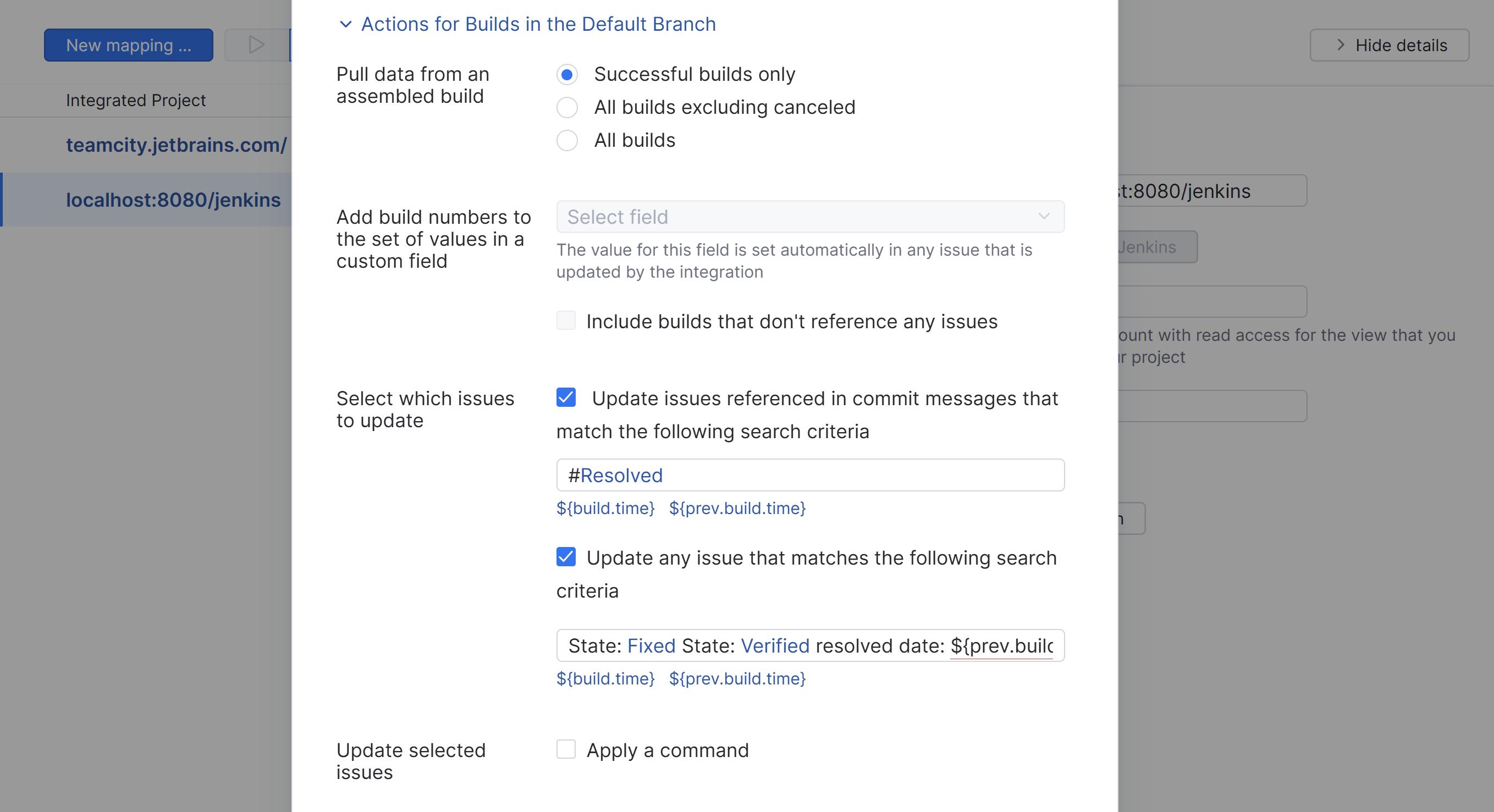This screenshot has width=1494, height=812.
Task: Insert ${prev.build.time} into the criteria query
Action: coord(738,678)
